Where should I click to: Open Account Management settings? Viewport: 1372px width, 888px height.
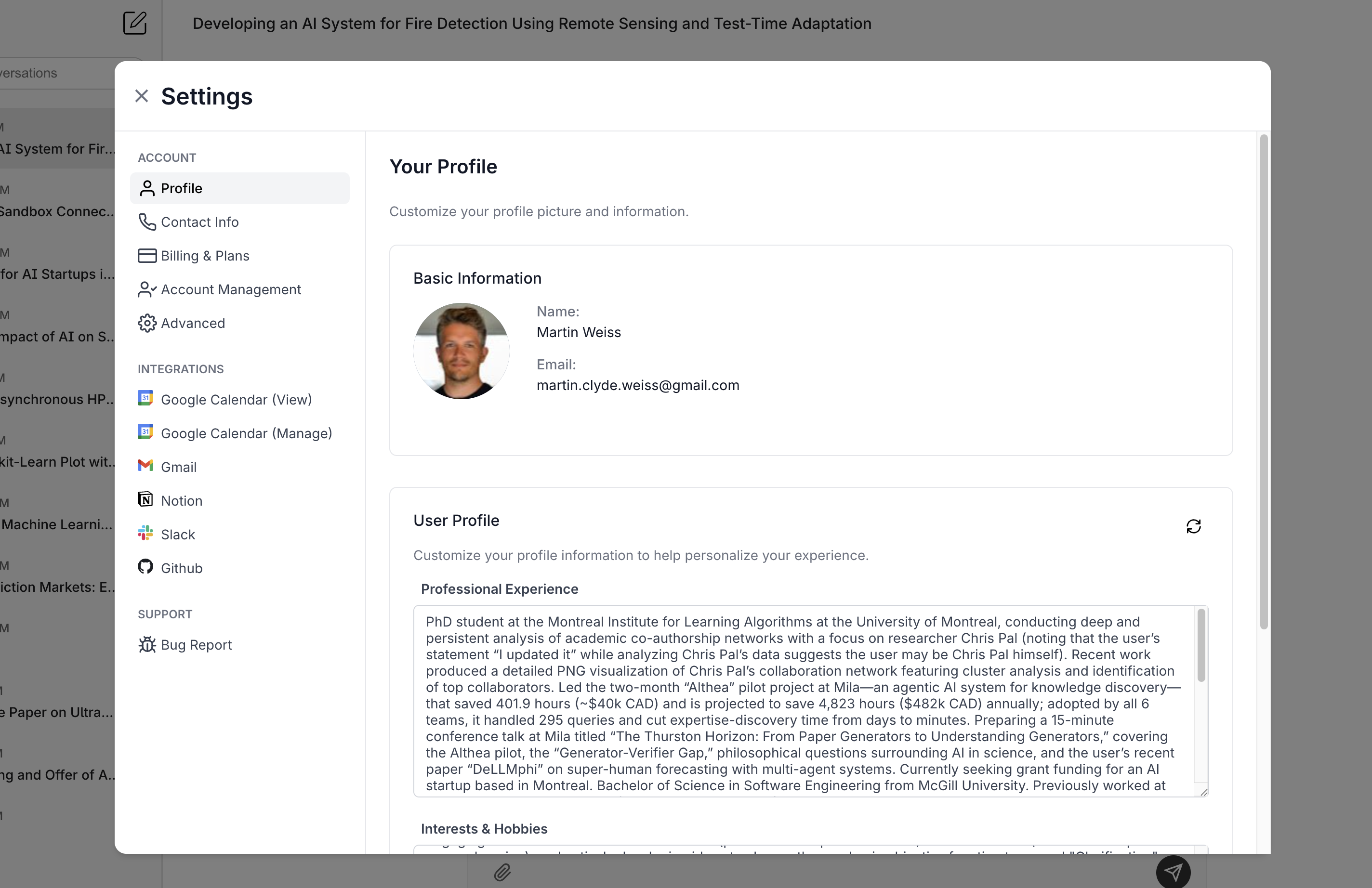(230, 289)
